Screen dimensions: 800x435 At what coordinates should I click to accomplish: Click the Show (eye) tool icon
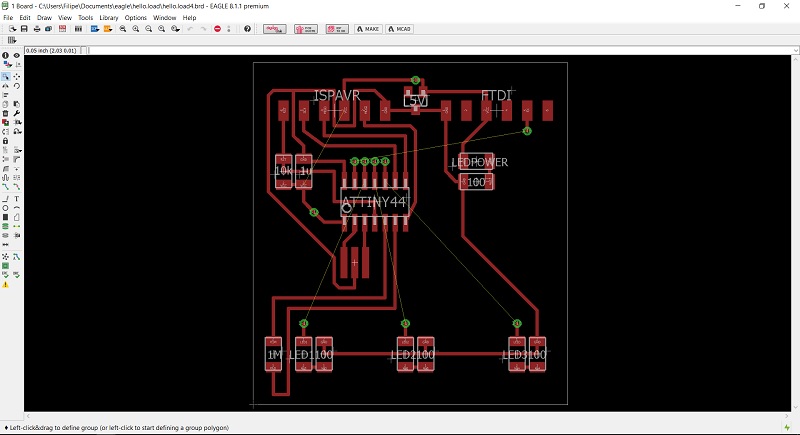17,55
